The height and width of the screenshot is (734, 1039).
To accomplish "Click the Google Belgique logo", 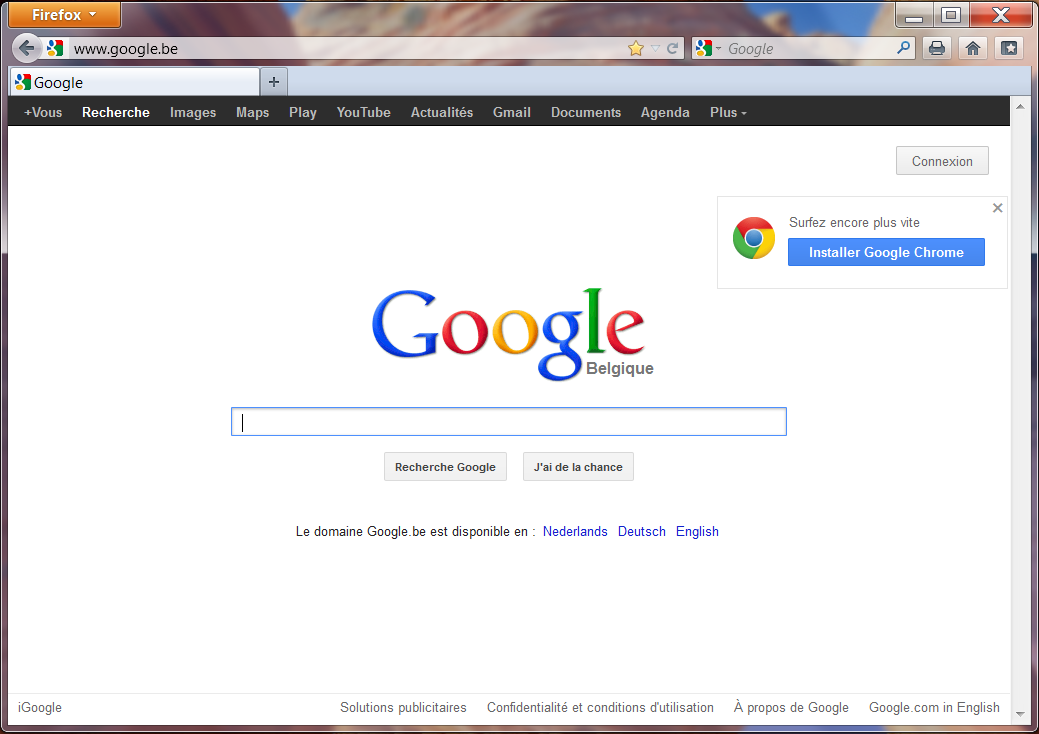I will 512,334.
